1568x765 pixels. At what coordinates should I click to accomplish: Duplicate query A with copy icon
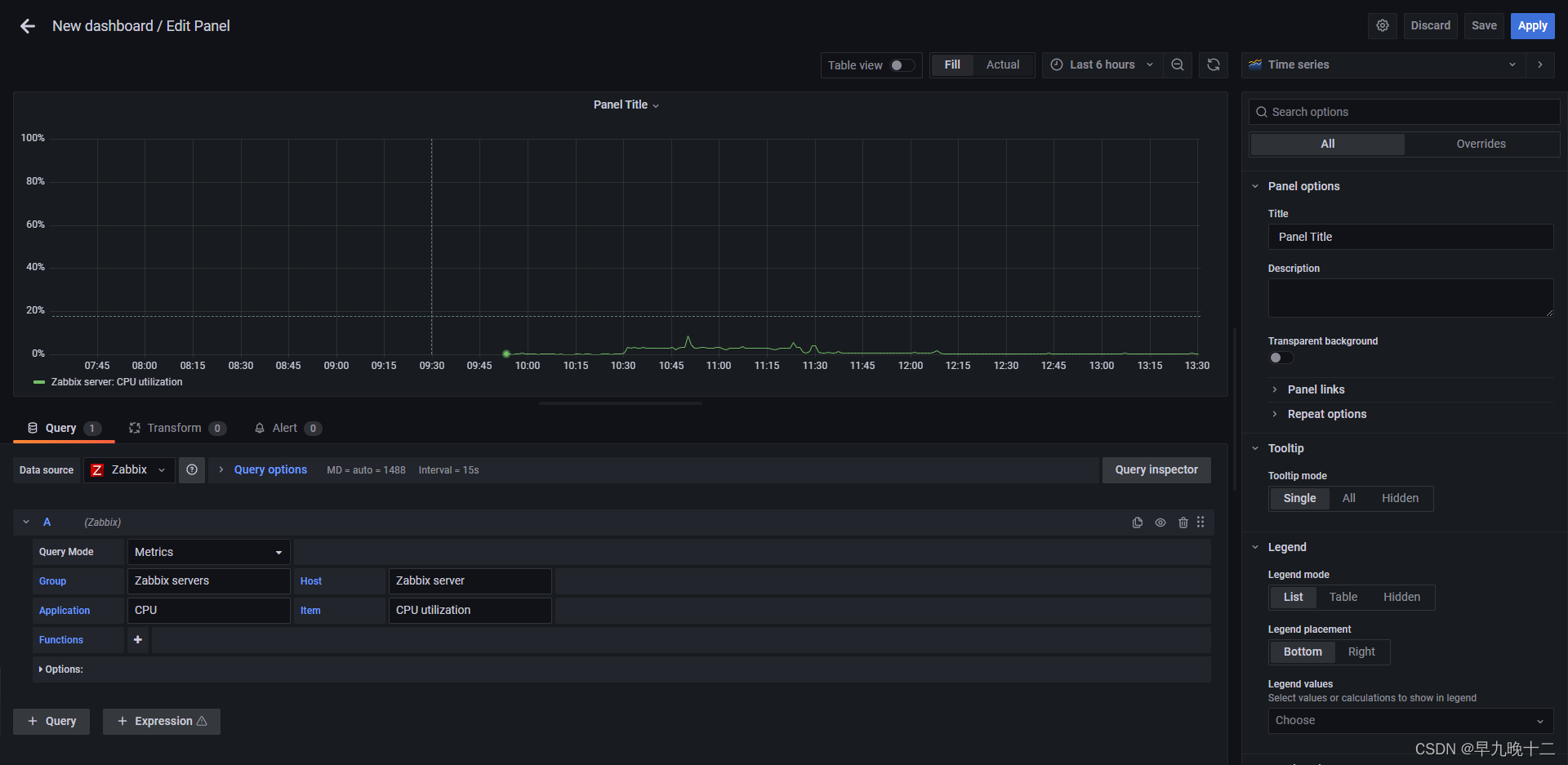[x=1138, y=523]
